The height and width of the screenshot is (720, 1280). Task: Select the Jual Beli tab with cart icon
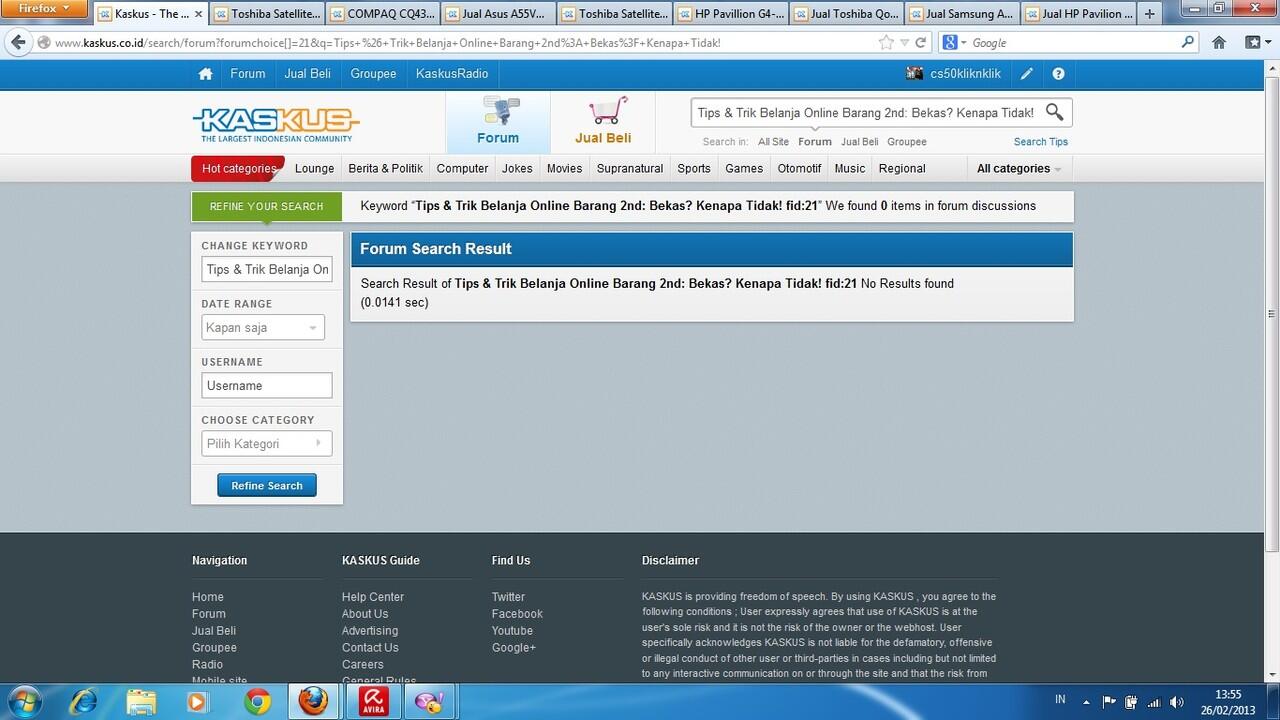point(603,122)
